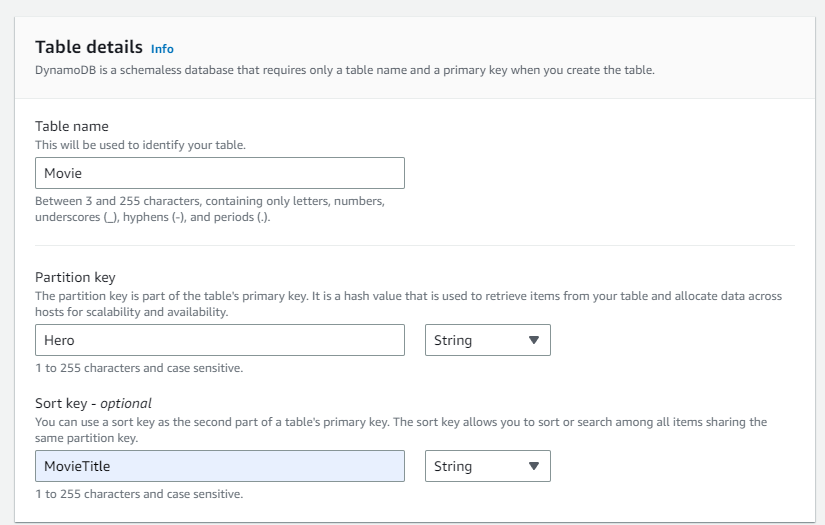
Task: Click the partition key hash value description paragraph
Action: point(408,304)
